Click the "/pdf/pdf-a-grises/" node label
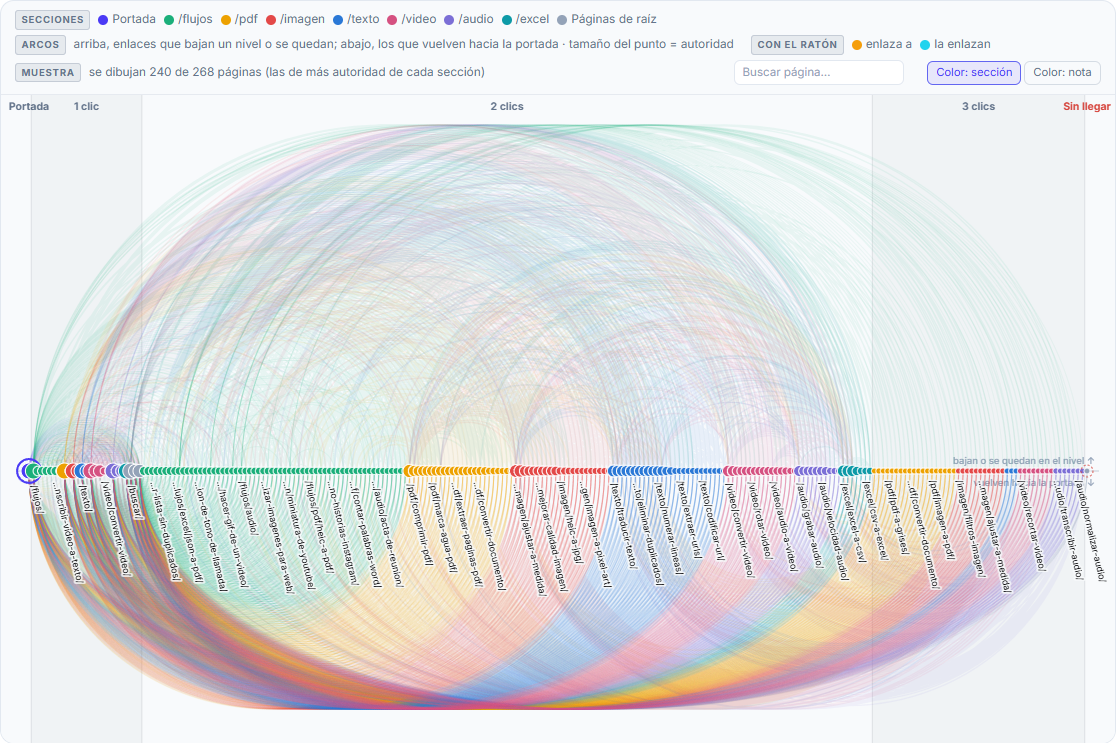This screenshot has width=1116, height=745. point(896,518)
